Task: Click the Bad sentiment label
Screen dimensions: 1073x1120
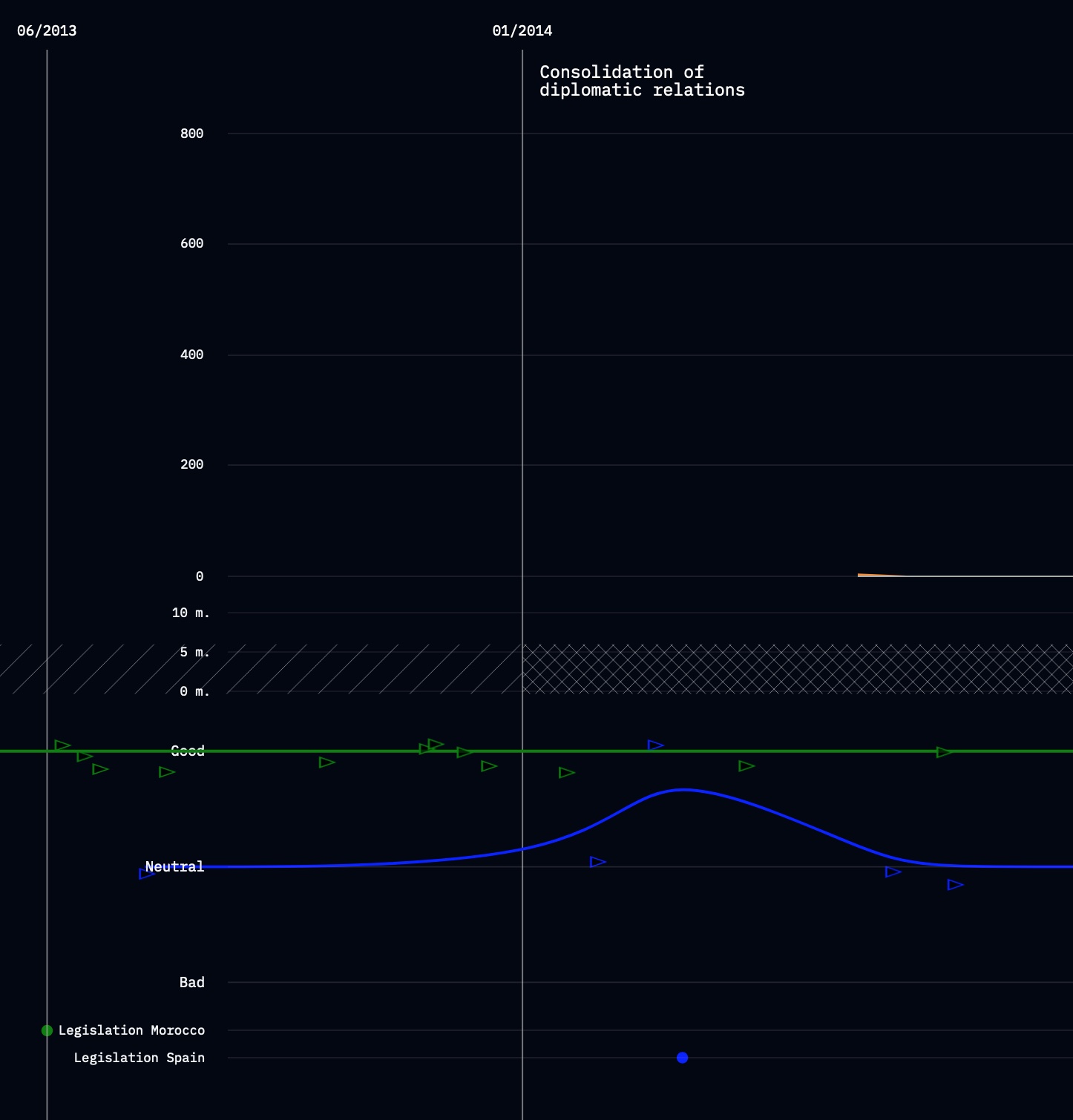Action: tap(191, 982)
